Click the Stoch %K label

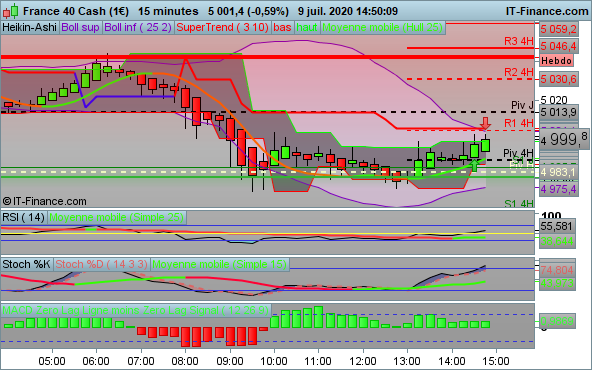(x=26, y=264)
